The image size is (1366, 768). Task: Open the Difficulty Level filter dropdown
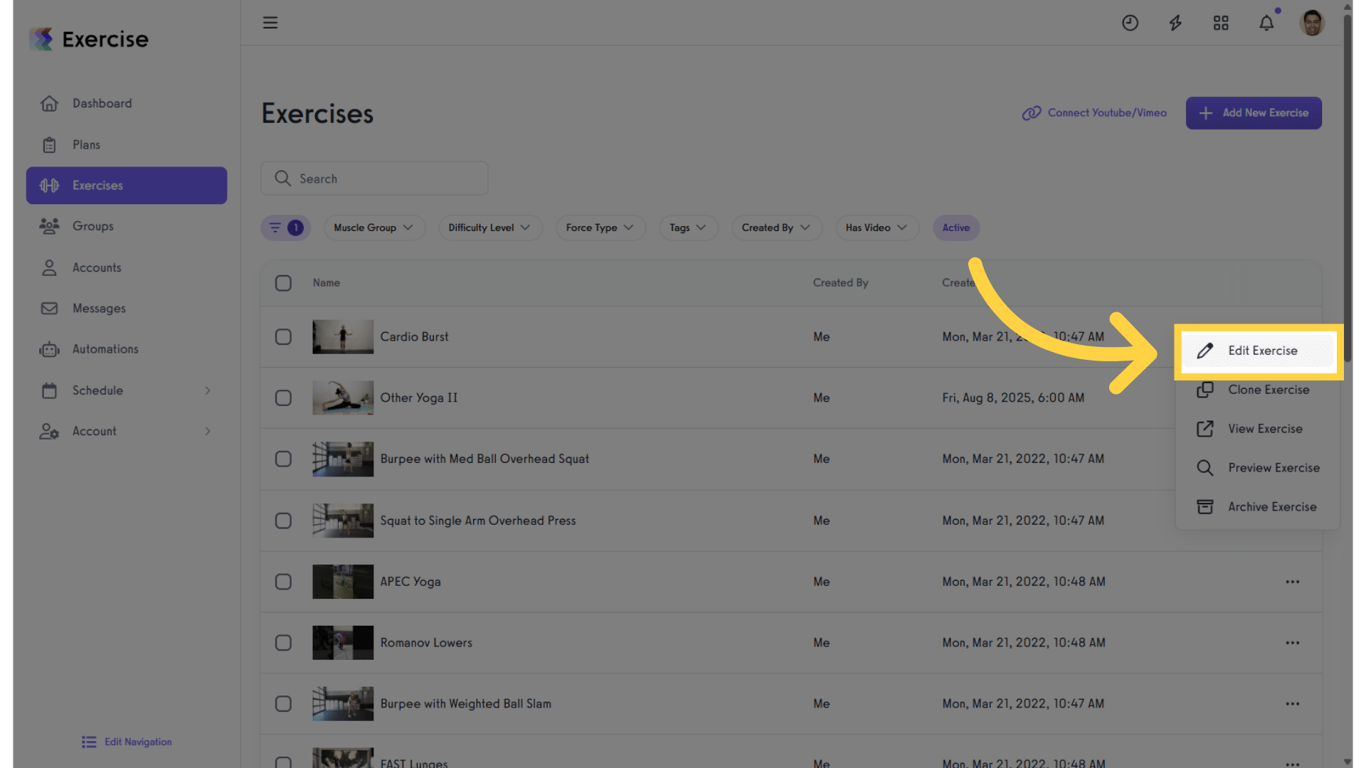click(489, 228)
